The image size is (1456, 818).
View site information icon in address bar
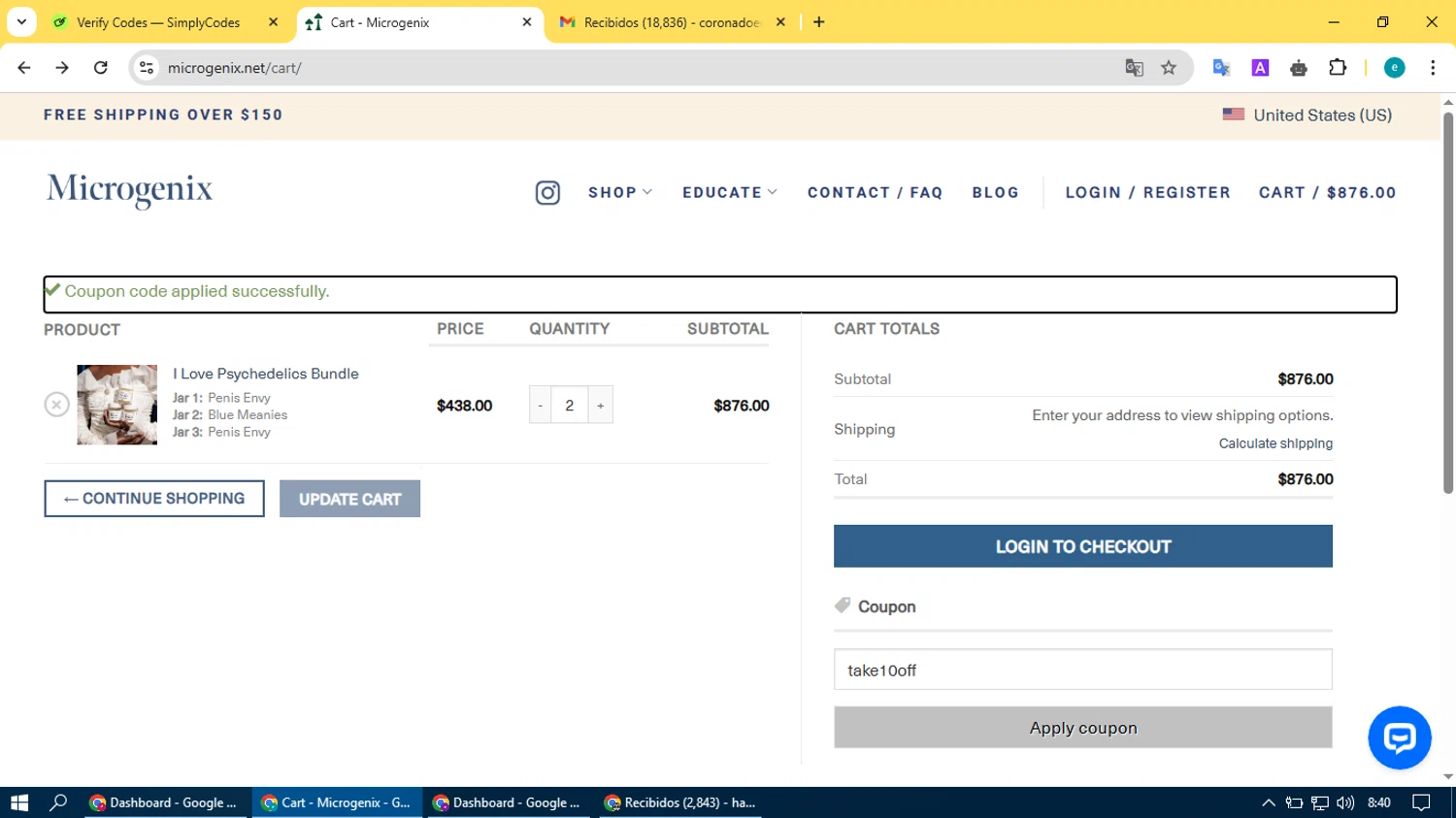[147, 68]
